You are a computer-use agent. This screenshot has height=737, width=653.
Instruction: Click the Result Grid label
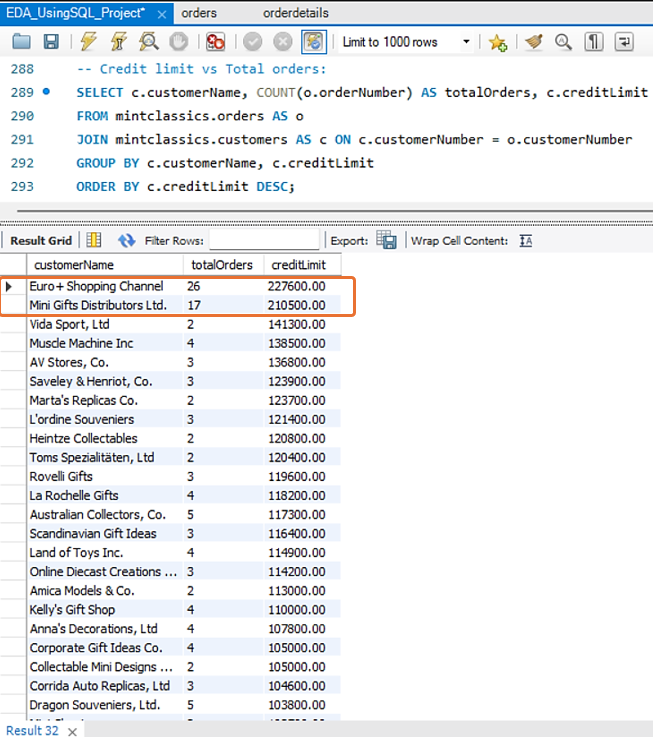[x=41, y=241]
